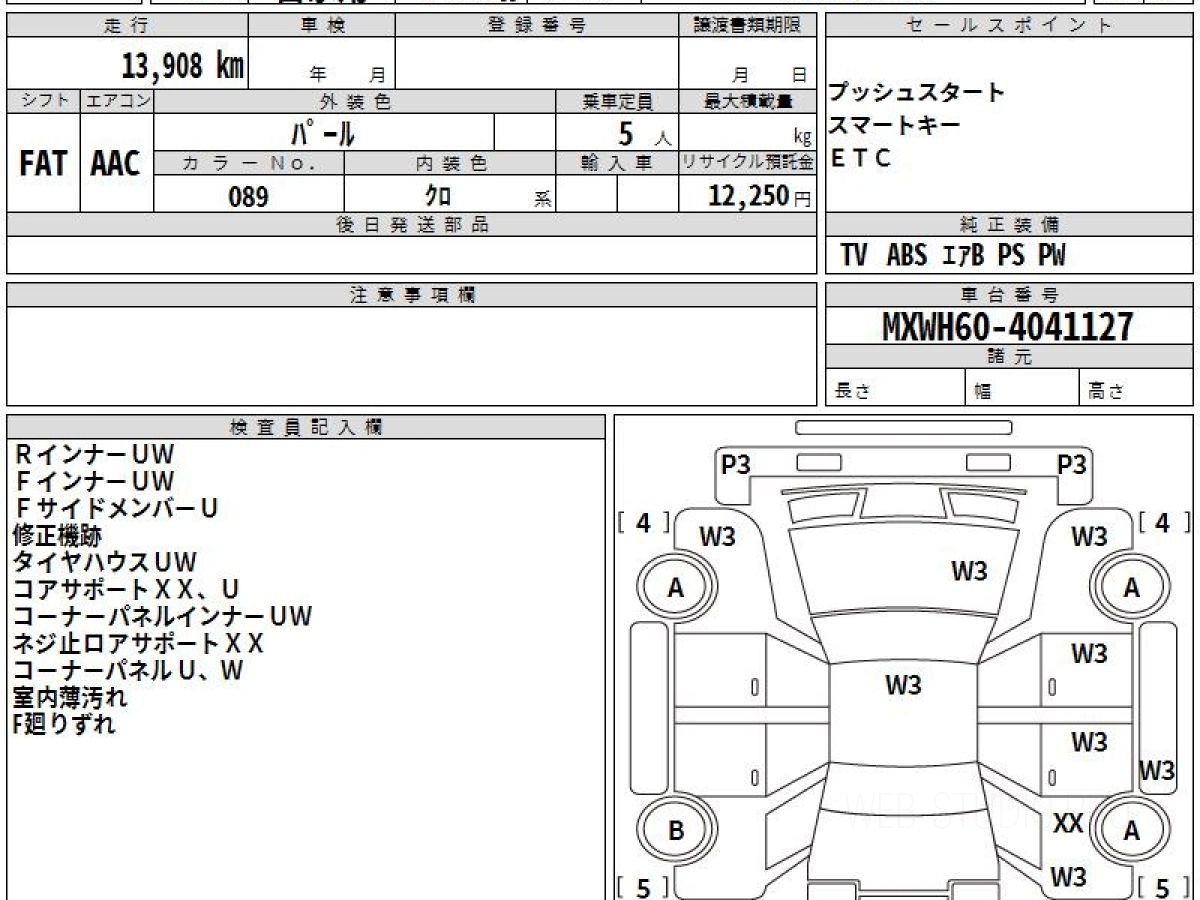Click the ABS equipment entry
1200x900 pixels.
click(907, 256)
